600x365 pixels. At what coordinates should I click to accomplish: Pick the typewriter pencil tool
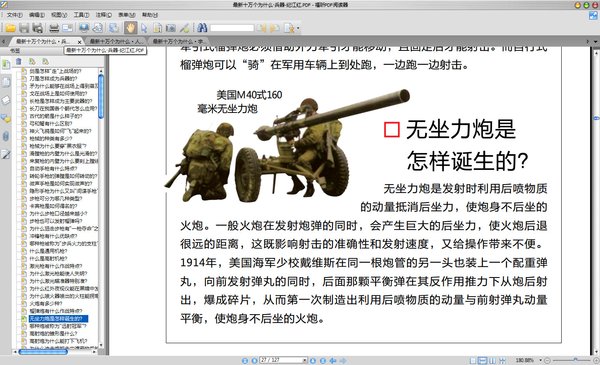click(x=184, y=28)
